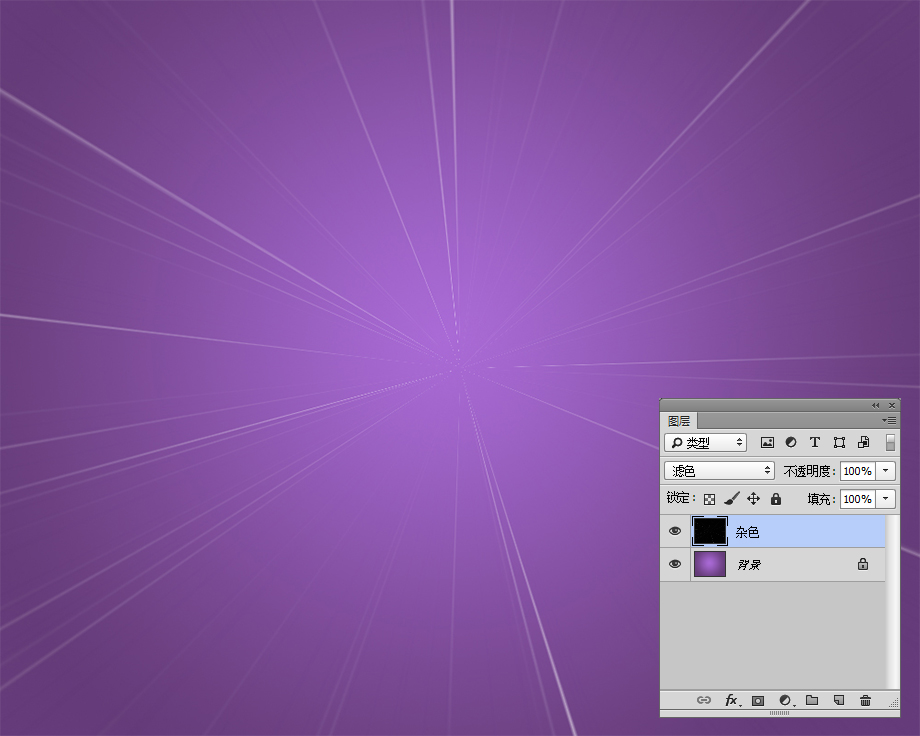
Task: Open the opacity slider dropdown arrow
Action: [885, 471]
